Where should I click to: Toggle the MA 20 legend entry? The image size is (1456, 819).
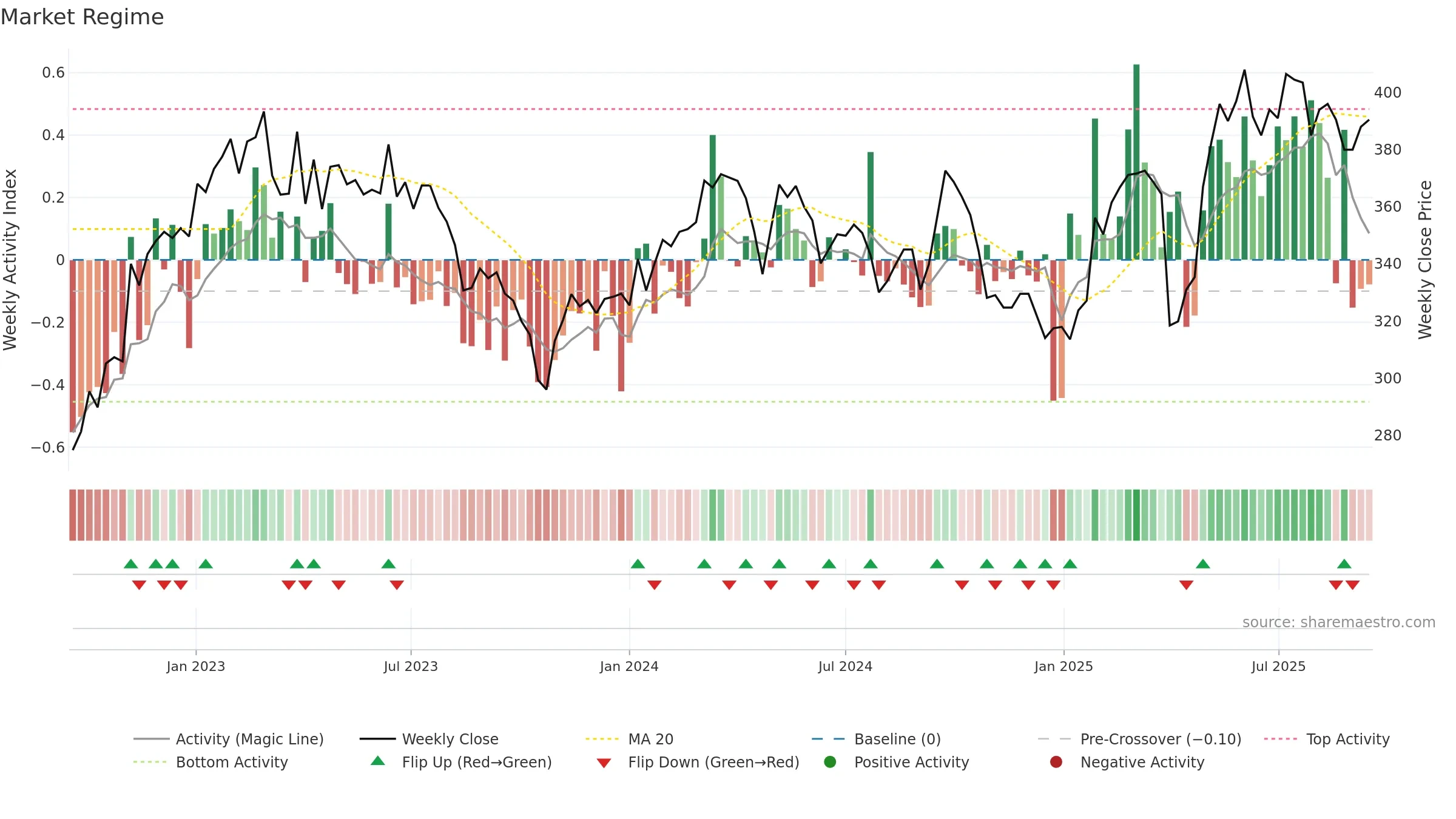click(x=629, y=739)
